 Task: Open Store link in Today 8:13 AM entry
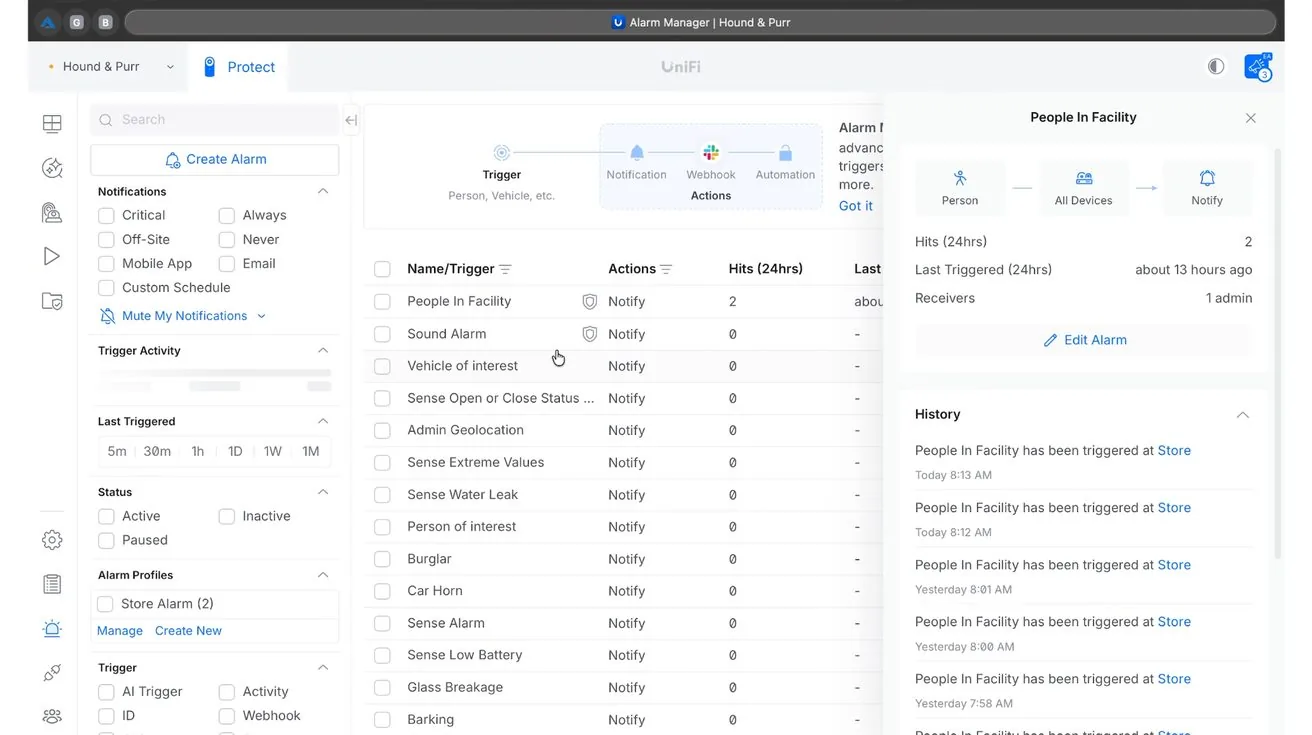click(x=1174, y=451)
